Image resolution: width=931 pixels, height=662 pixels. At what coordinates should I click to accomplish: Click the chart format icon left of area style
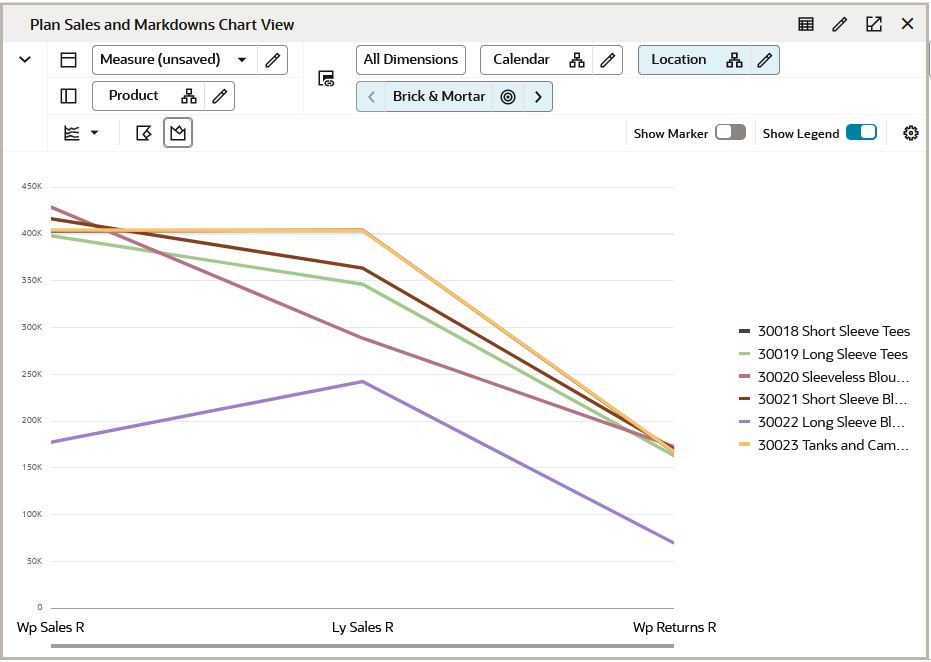click(143, 131)
